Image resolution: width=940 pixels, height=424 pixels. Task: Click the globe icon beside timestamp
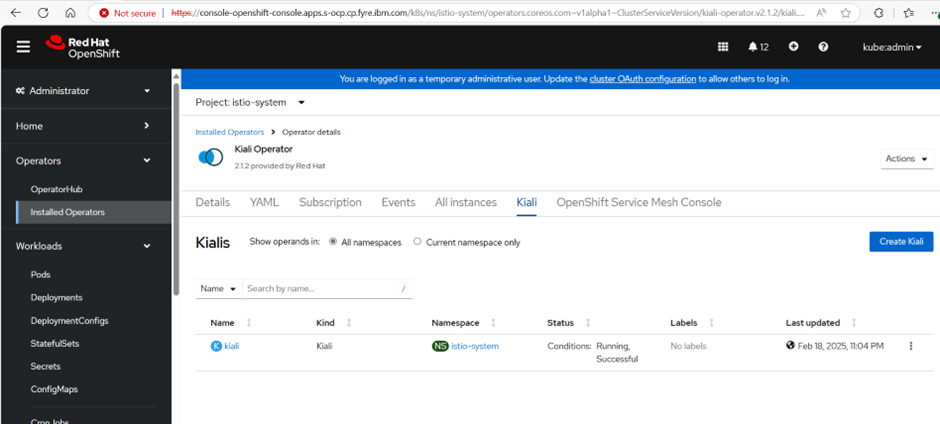(790, 345)
